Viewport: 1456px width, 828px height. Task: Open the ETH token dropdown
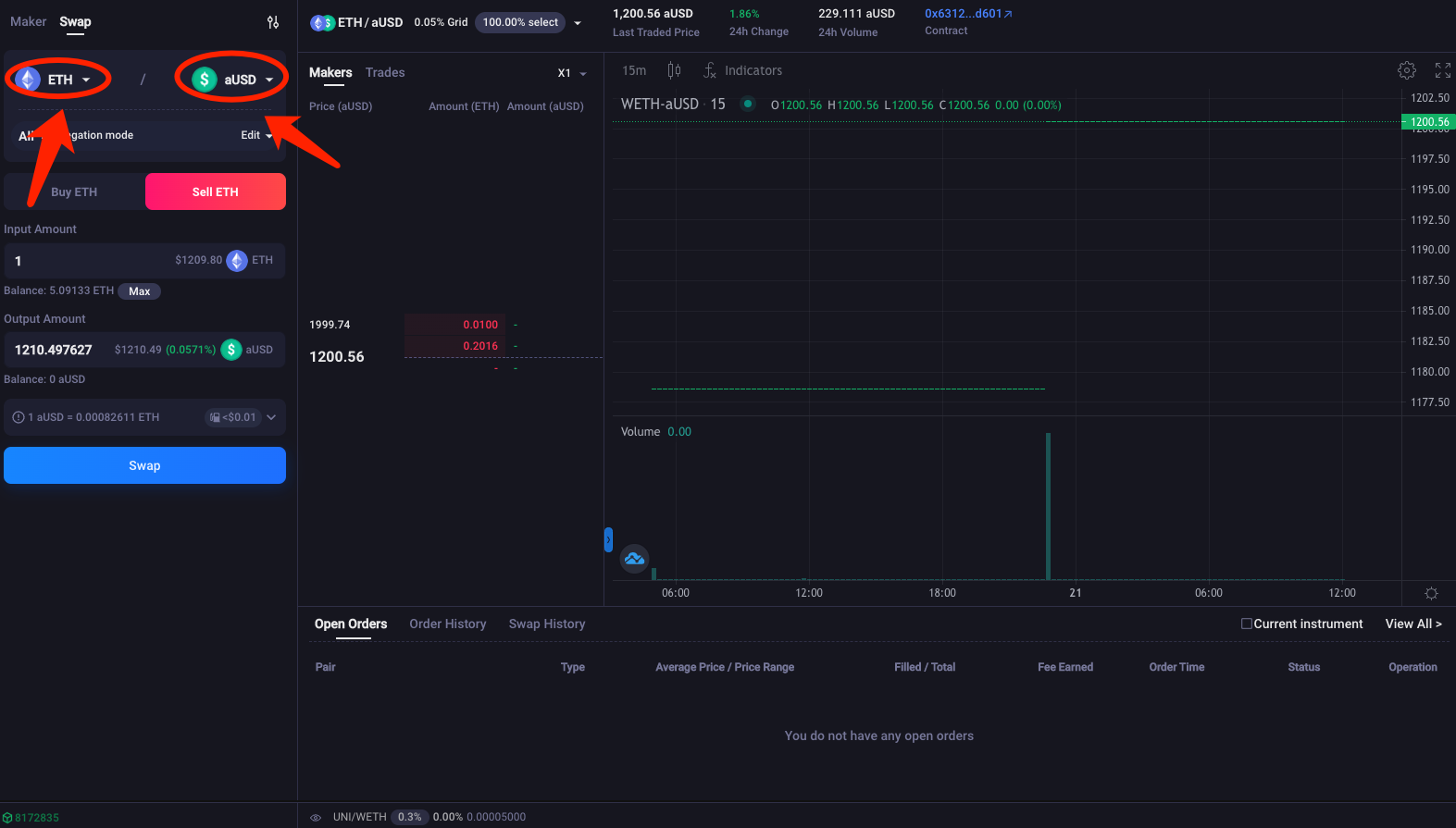point(59,80)
